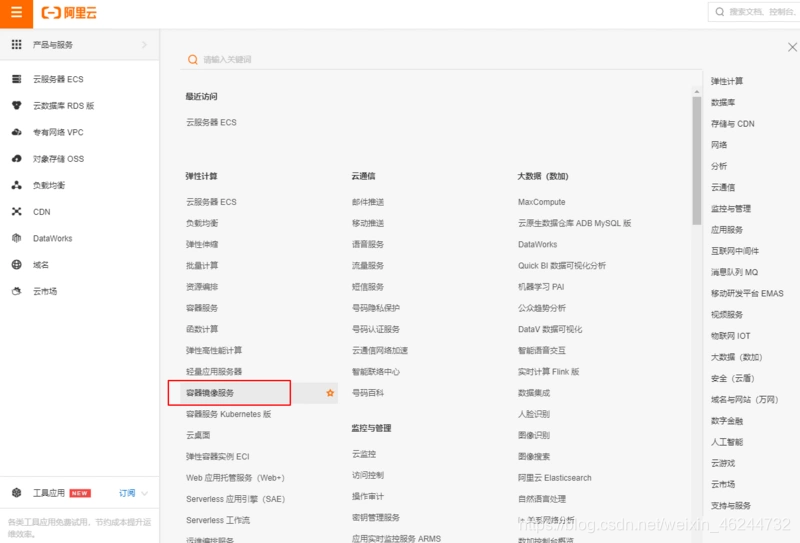The width and height of the screenshot is (800, 543).
Task: Open 访问控制 product link
Action: [368, 475]
